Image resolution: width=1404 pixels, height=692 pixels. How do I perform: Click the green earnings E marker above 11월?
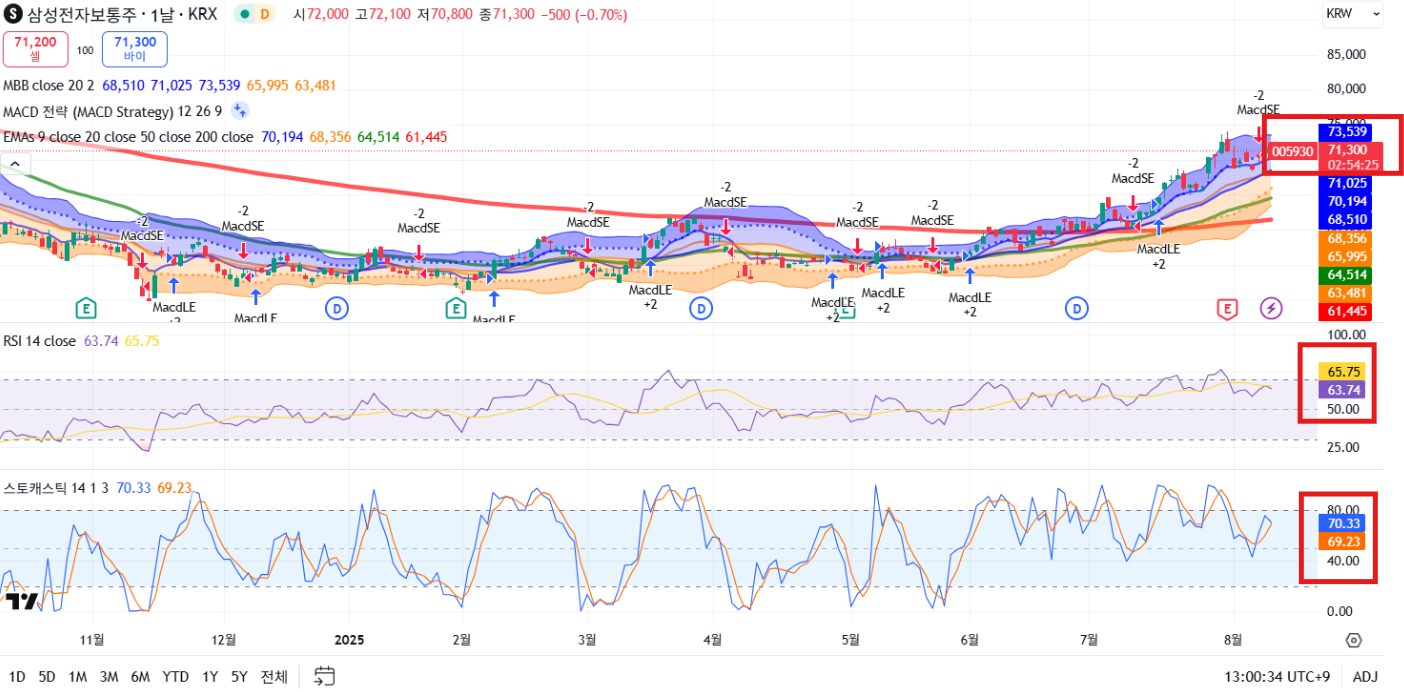click(86, 308)
